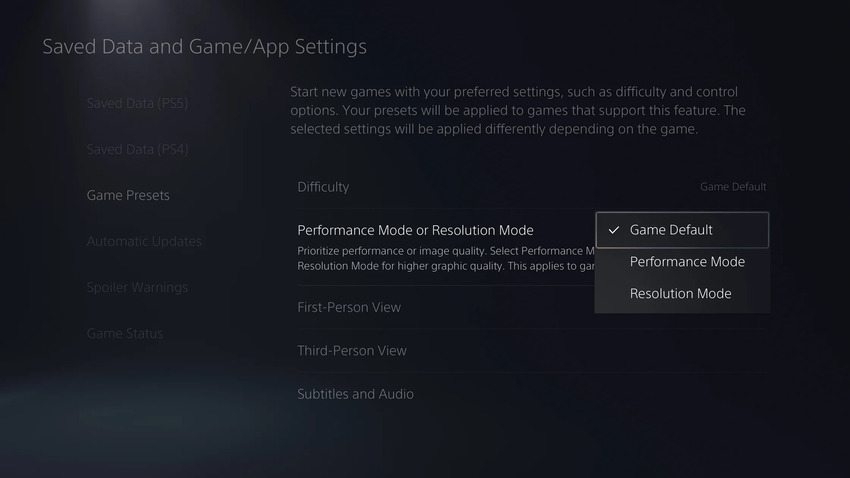Choose Resolution Mode from the dropdown list
This screenshot has width=850, height=478.
pyautogui.click(x=682, y=294)
